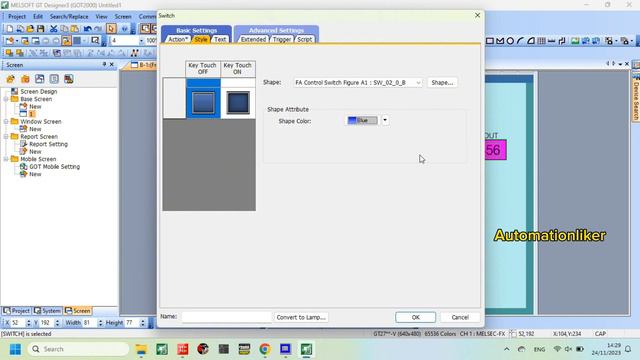Select the Rectangle drawing tool
The image size is (640, 360).
(x=490, y=41)
